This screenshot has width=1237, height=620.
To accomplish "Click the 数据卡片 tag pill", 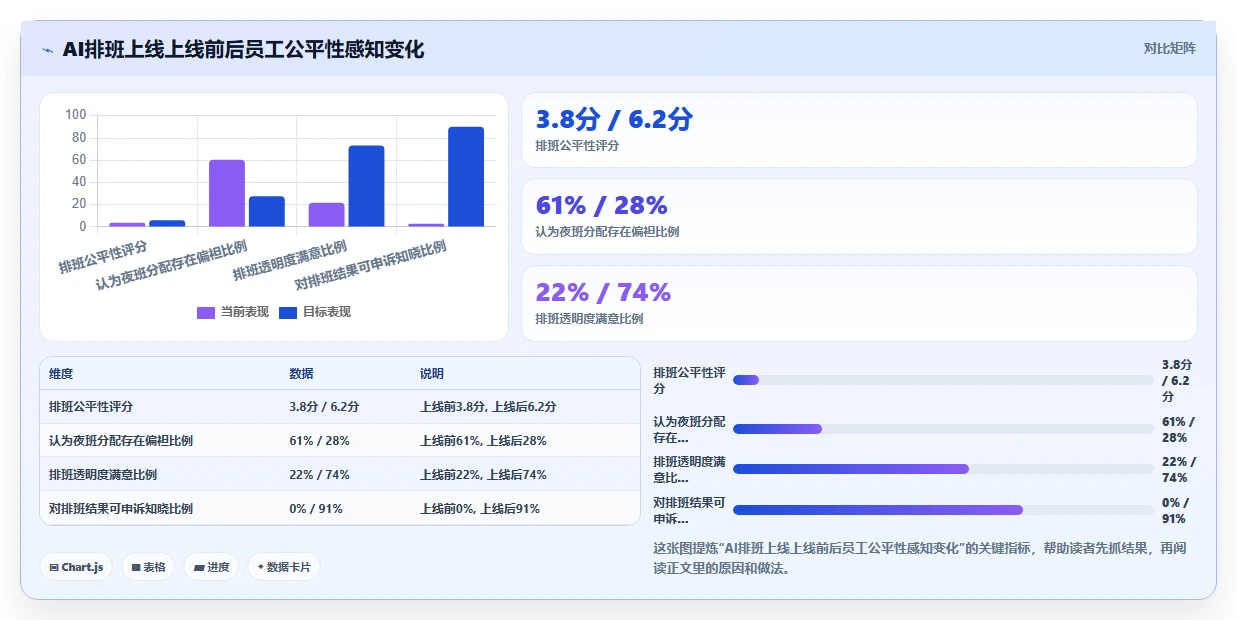I will point(284,567).
